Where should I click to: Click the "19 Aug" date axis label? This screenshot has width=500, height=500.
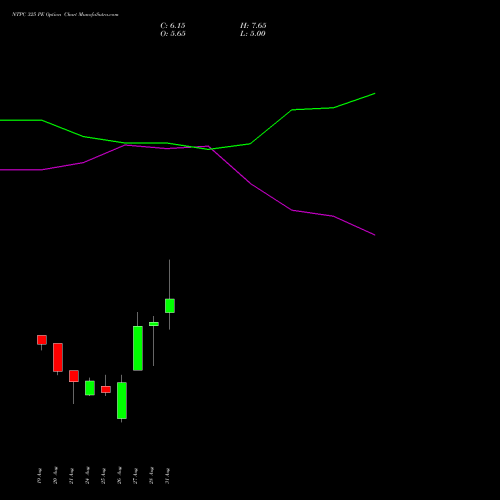coord(39,476)
